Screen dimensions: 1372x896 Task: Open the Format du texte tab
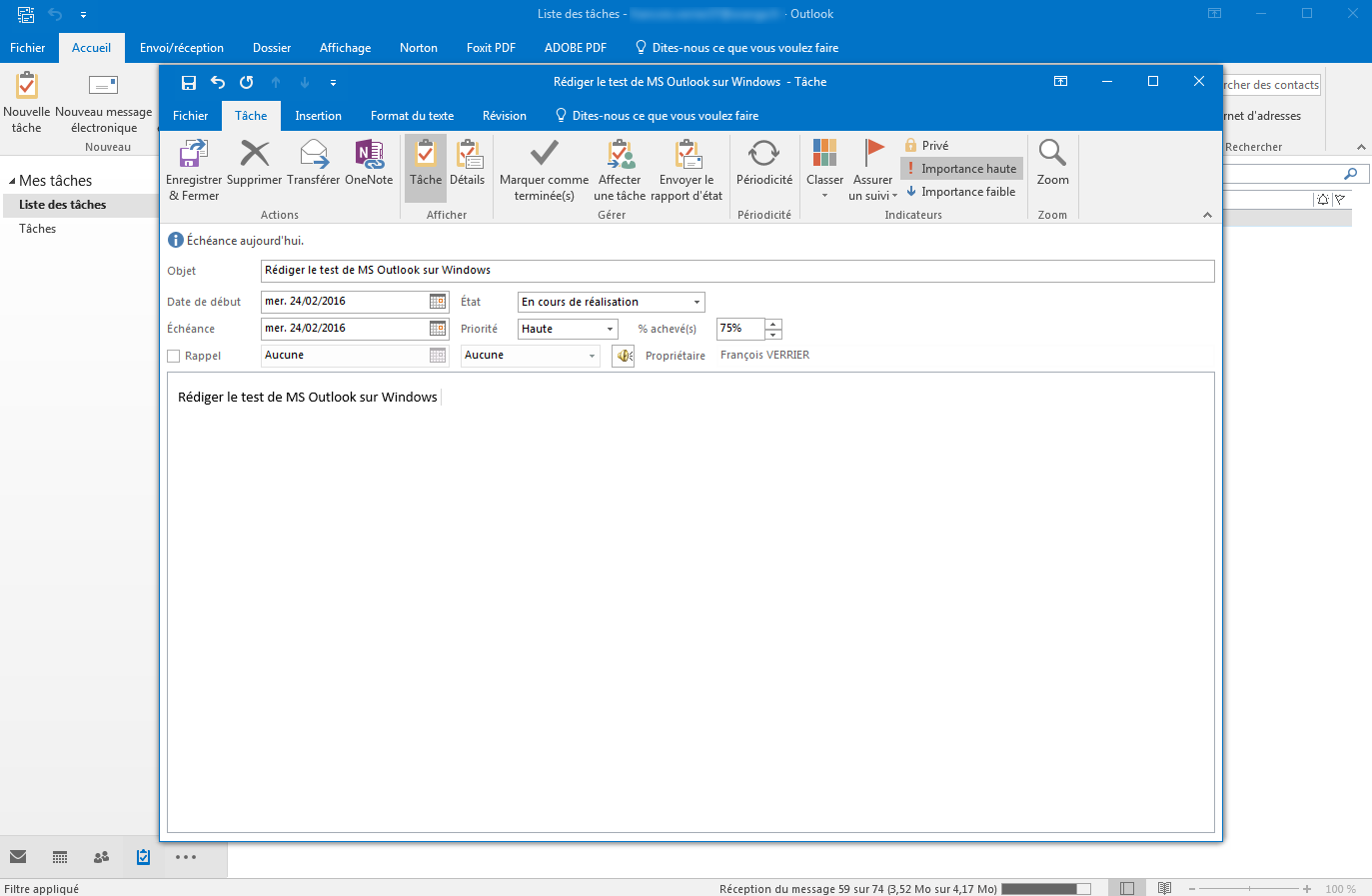click(x=411, y=115)
